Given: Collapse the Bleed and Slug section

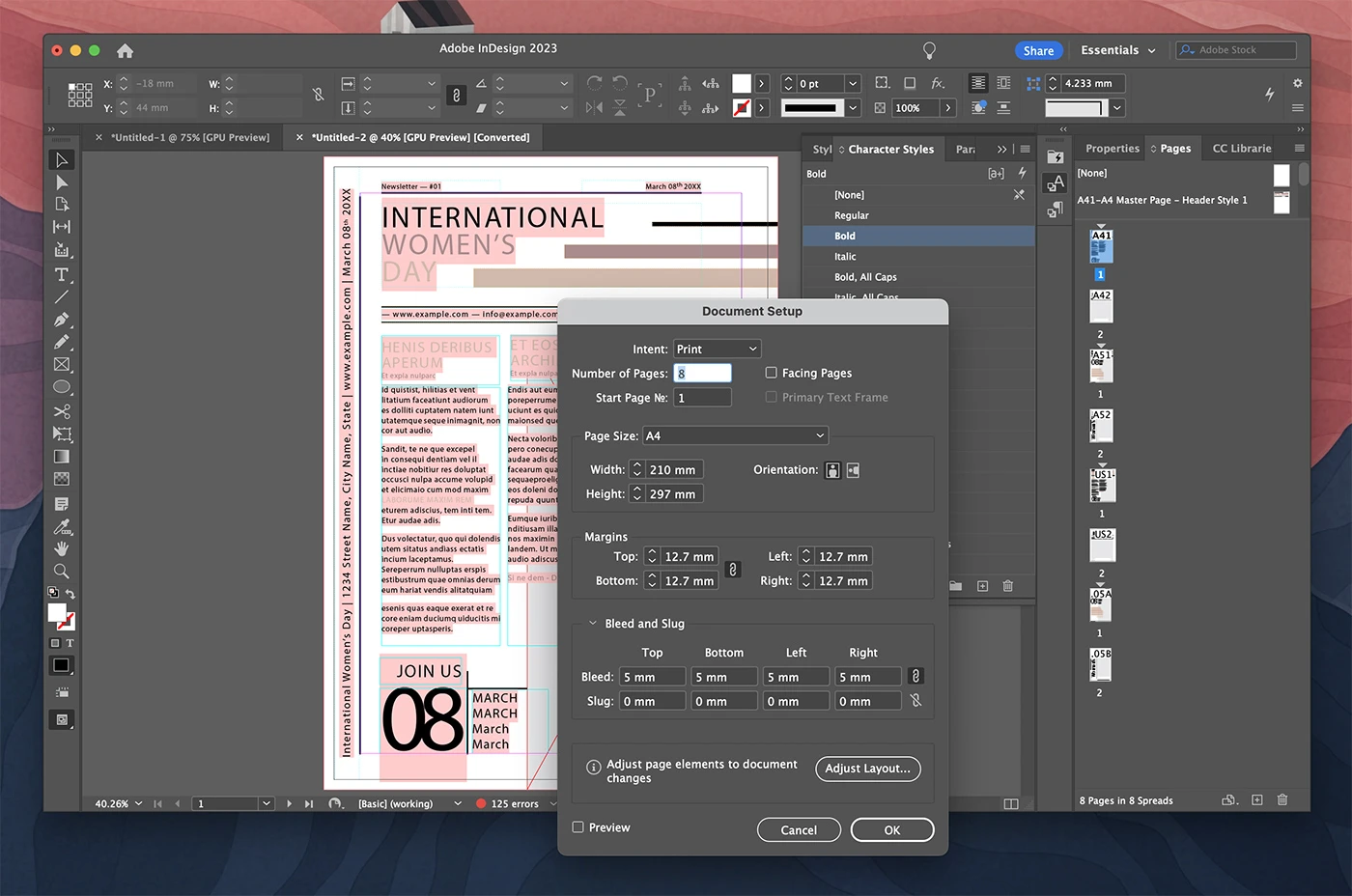Looking at the screenshot, I should (592, 624).
